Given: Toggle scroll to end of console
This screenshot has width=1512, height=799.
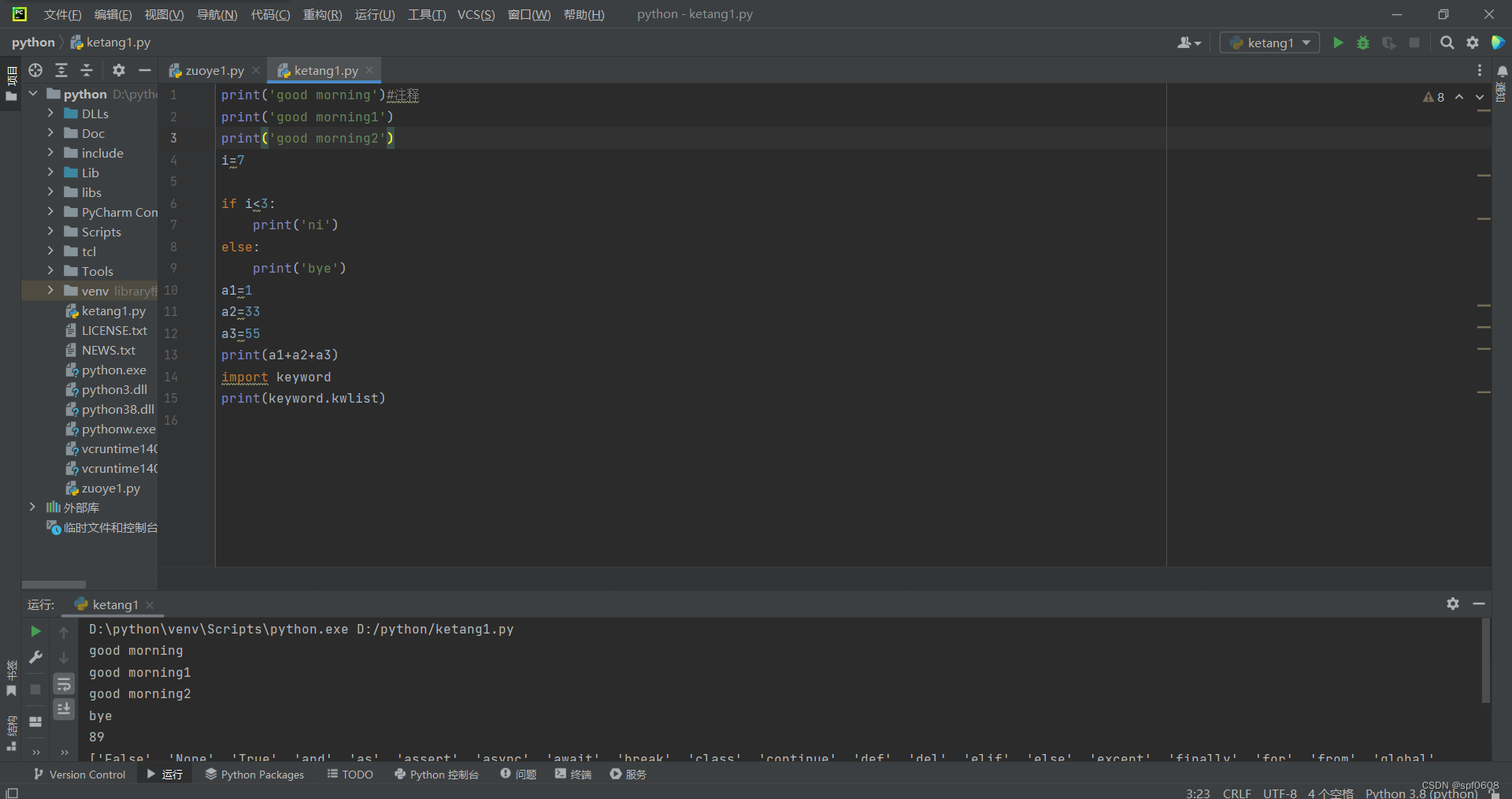Looking at the screenshot, I should coord(64,709).
